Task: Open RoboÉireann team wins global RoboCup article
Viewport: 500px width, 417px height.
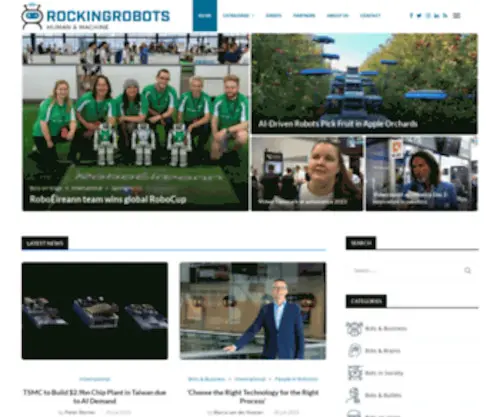Action: [108, 199]
